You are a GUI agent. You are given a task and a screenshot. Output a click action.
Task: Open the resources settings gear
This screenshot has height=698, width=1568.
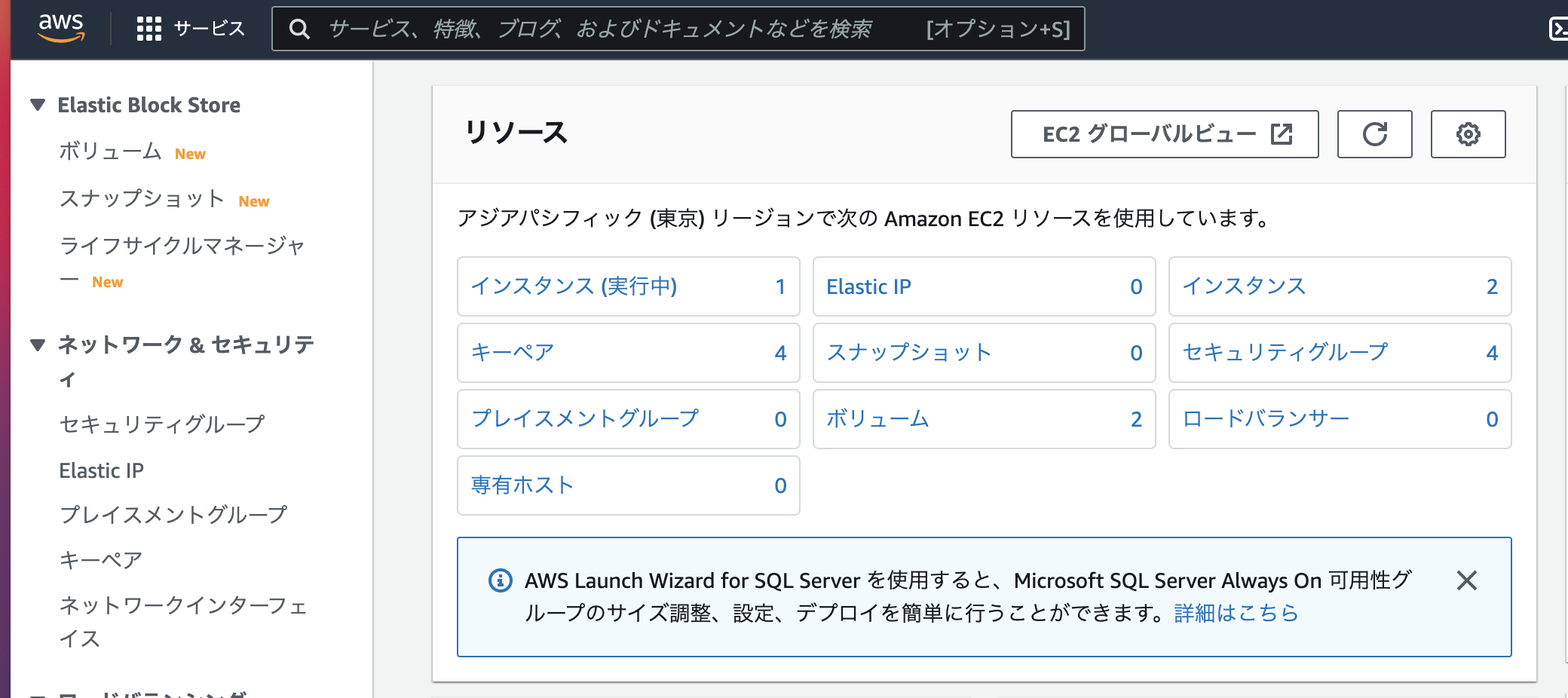[x=1468, y=134]
